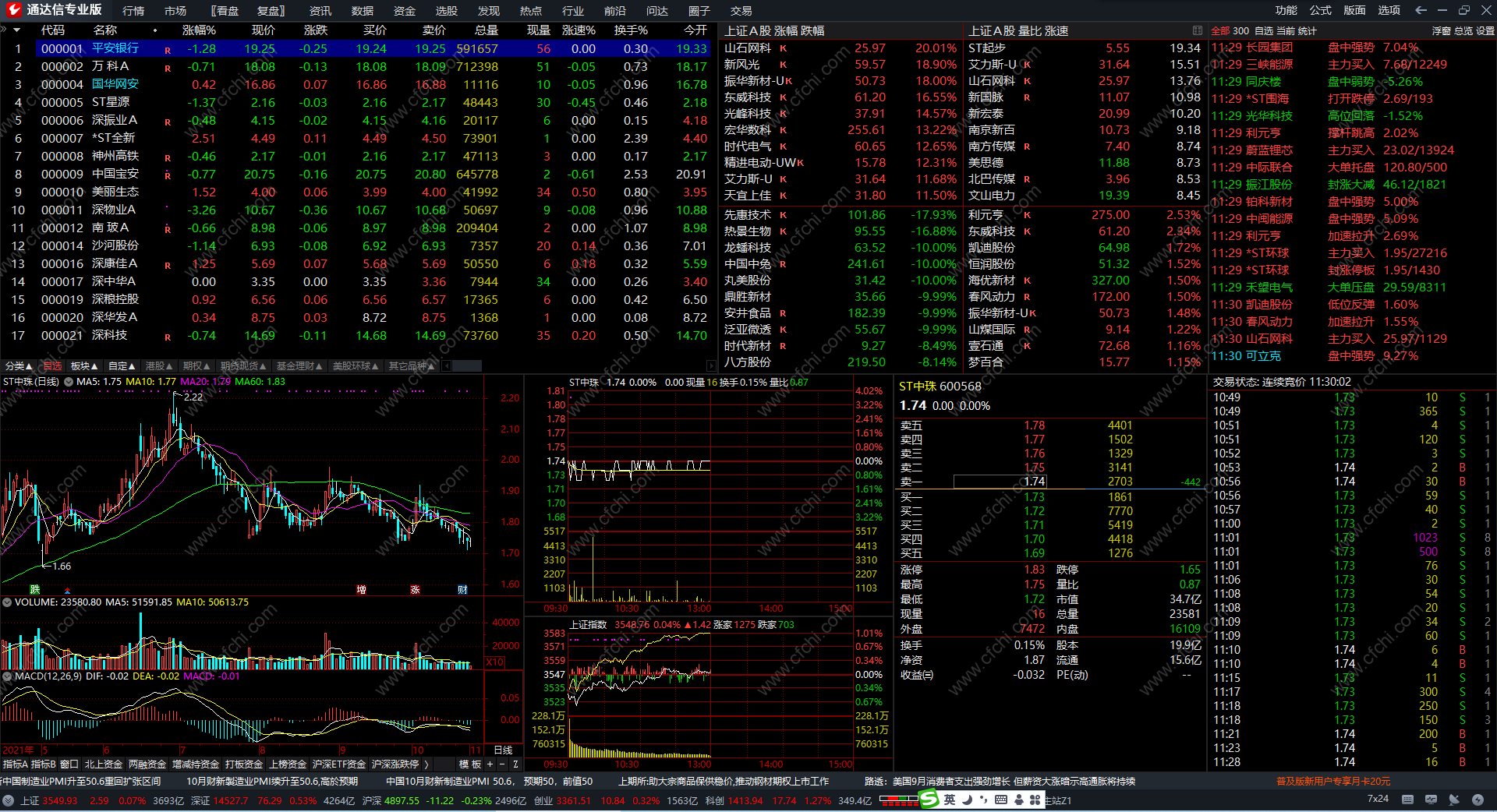Click the 两融资金 button
The image size is (1497, 812).
click(x=147, y=764)
